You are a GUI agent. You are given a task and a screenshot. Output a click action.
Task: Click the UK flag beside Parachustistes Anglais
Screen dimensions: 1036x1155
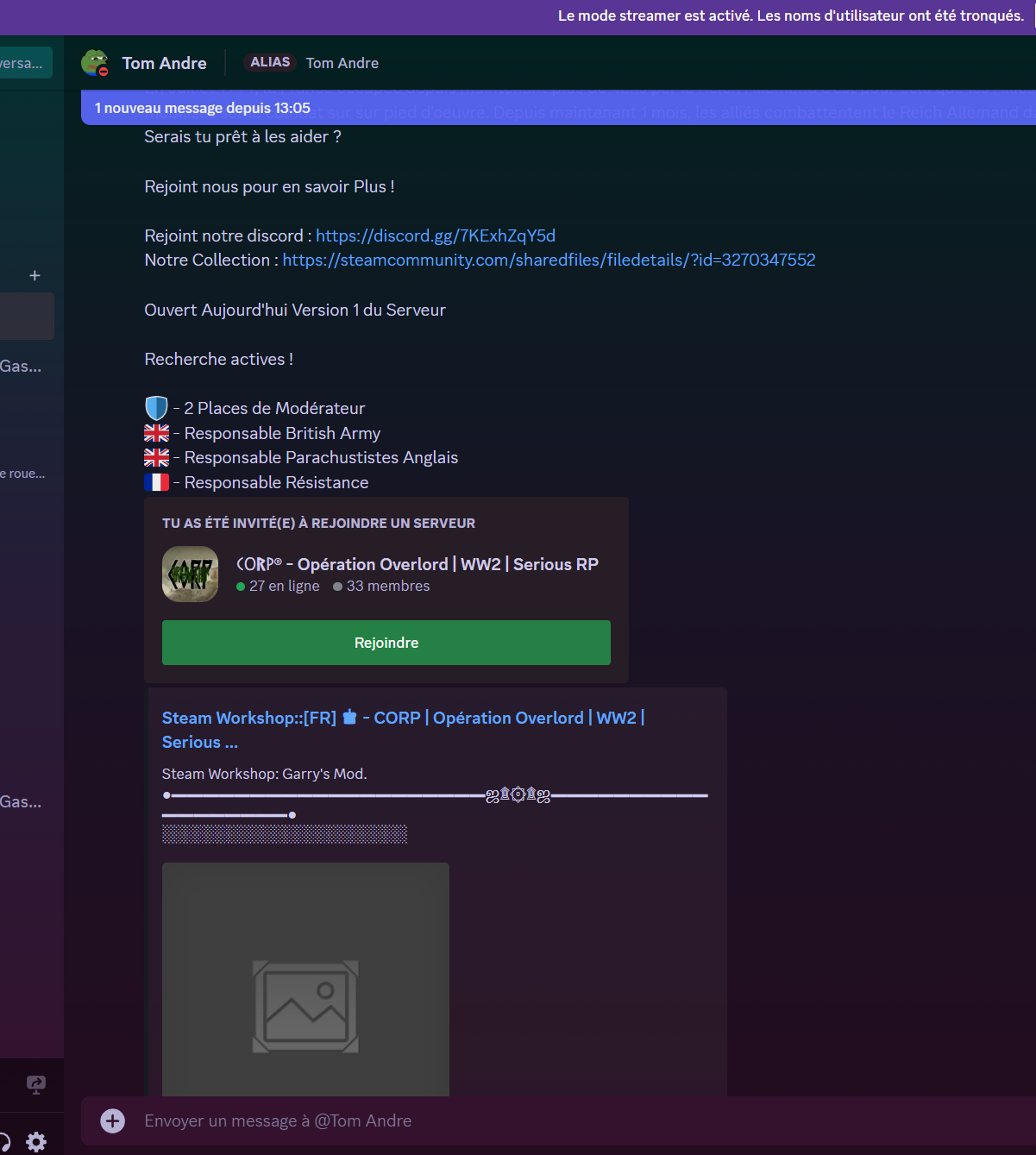[156, 457]
